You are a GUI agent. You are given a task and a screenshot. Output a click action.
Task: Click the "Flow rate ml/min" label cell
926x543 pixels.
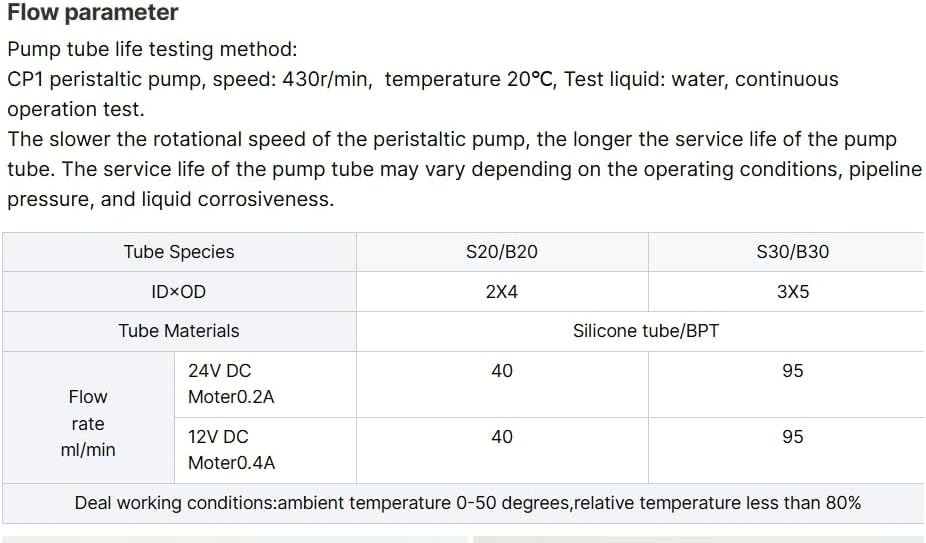pyautogui.click(x=88, y=423)
